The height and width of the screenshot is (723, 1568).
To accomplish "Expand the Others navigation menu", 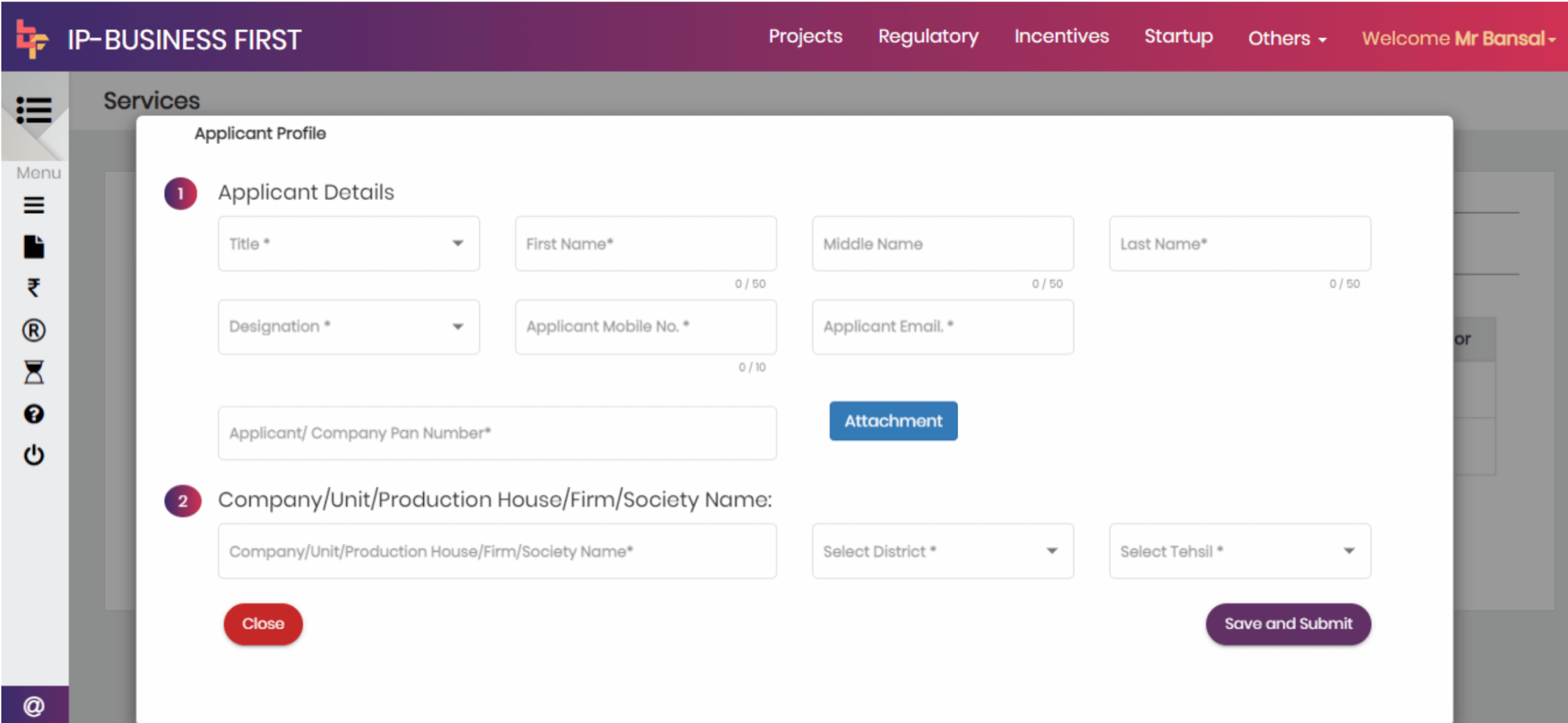I will click(x=1286, y=38).
